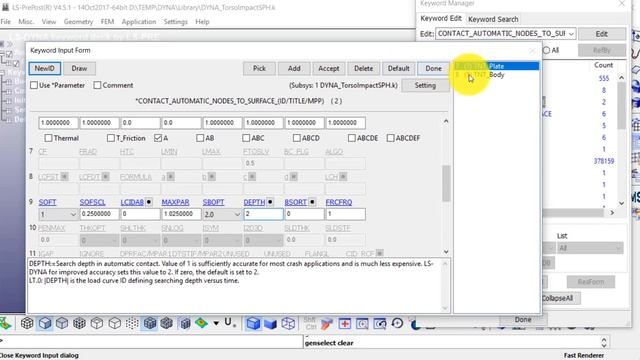Image resolution: width=640 pixels, height=360 pixels.
Task: Open the fringe dropdown arrow in bottom toolbar
Action: coord(216,323)
